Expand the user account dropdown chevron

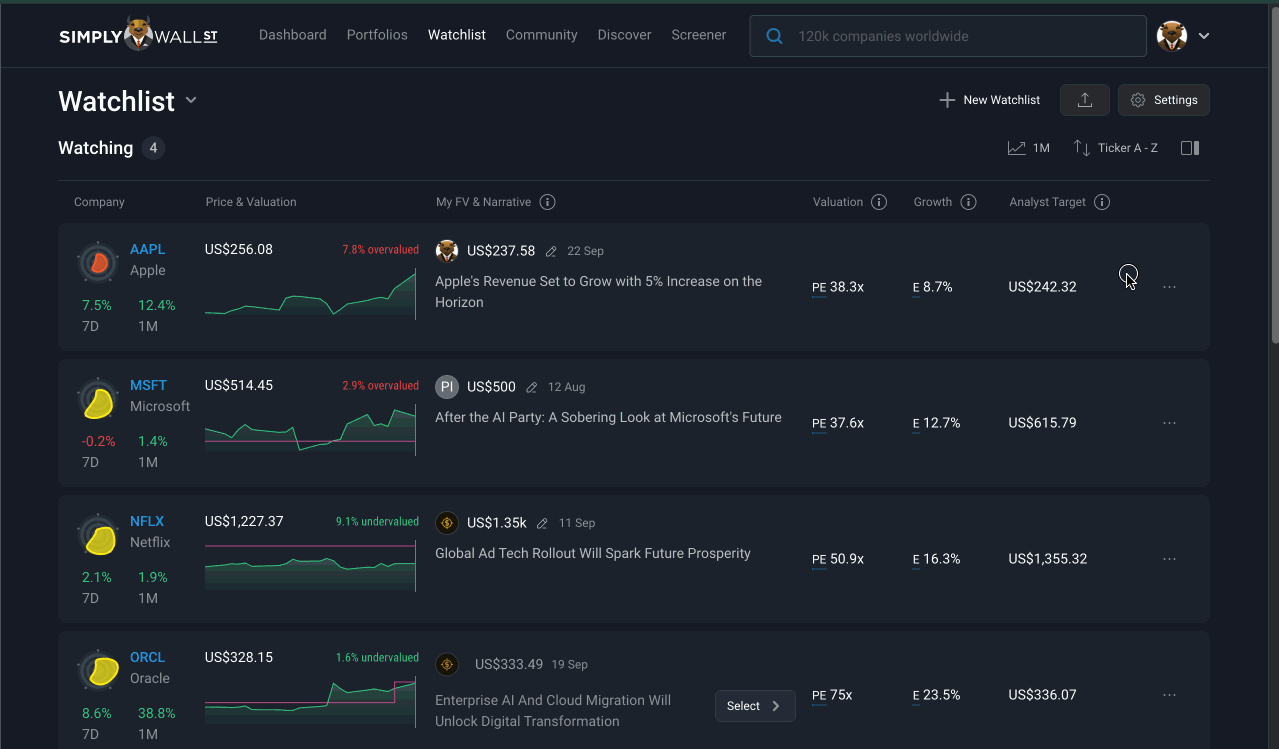point(1204,36)
